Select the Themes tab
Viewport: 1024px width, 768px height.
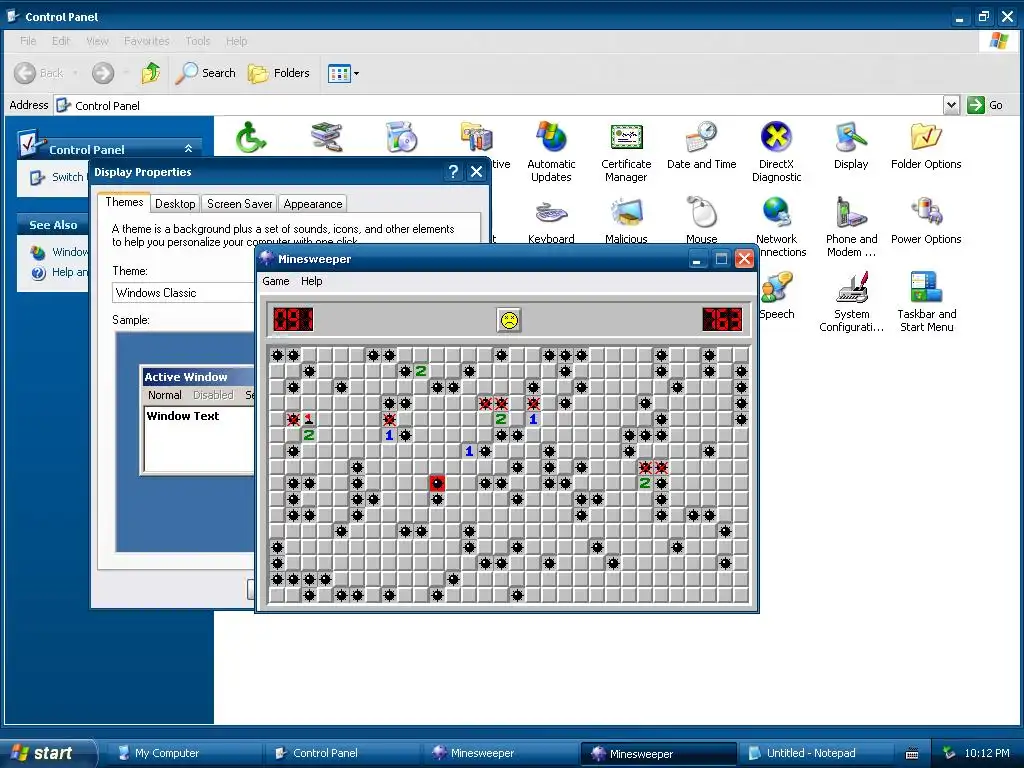[x=124, y=202]
